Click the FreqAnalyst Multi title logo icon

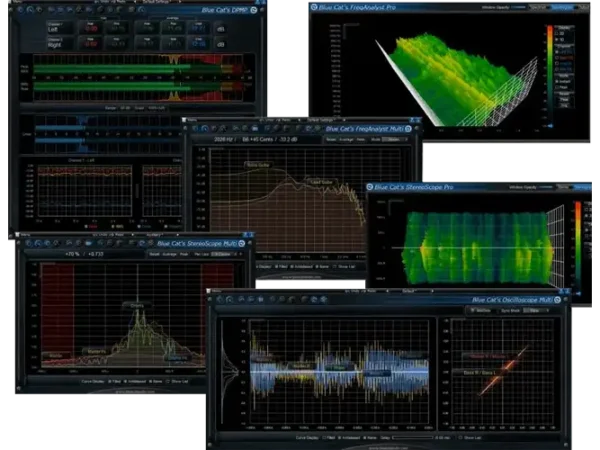408,129
